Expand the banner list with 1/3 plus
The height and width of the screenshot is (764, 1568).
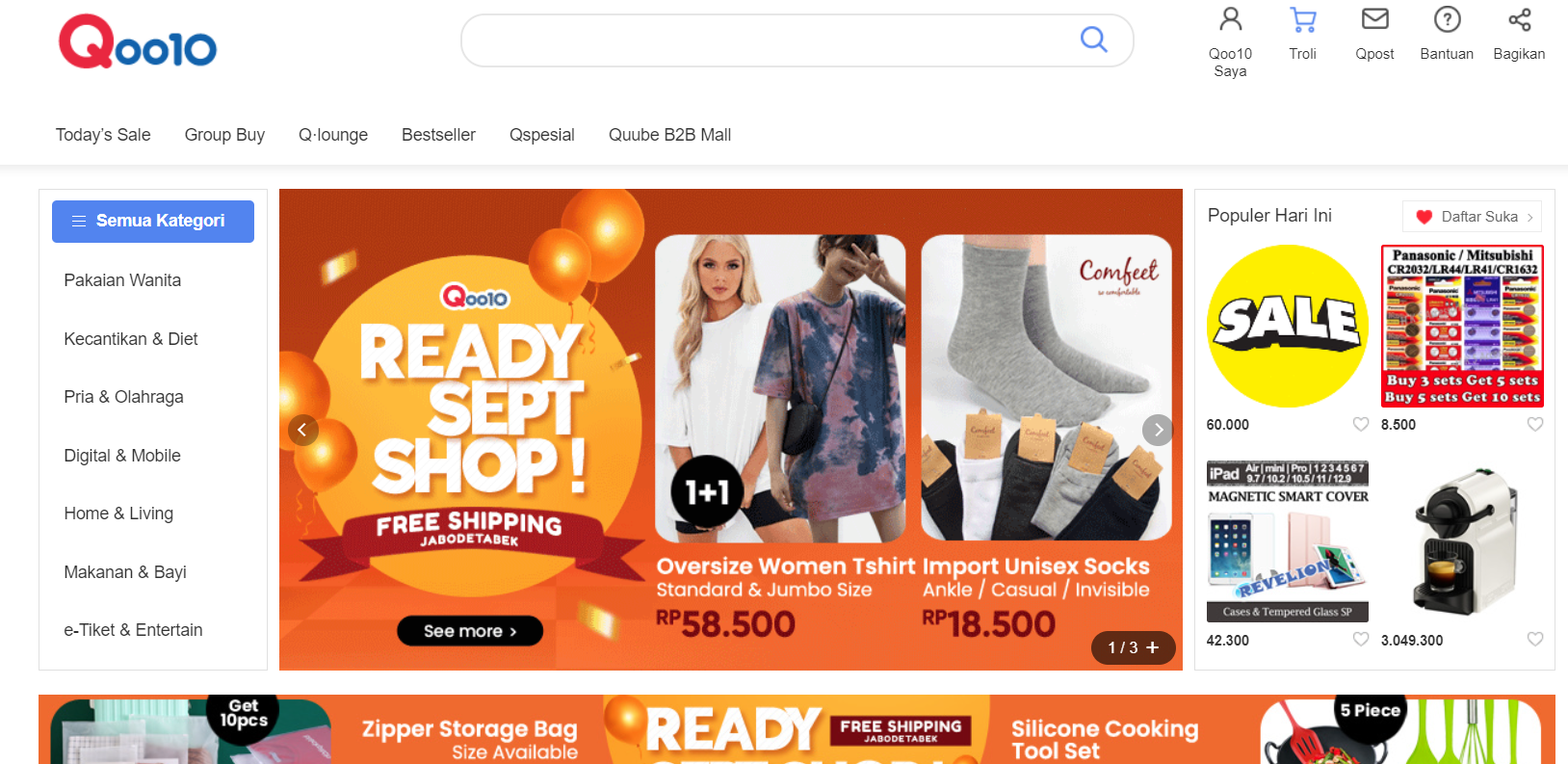point(1134,647)
